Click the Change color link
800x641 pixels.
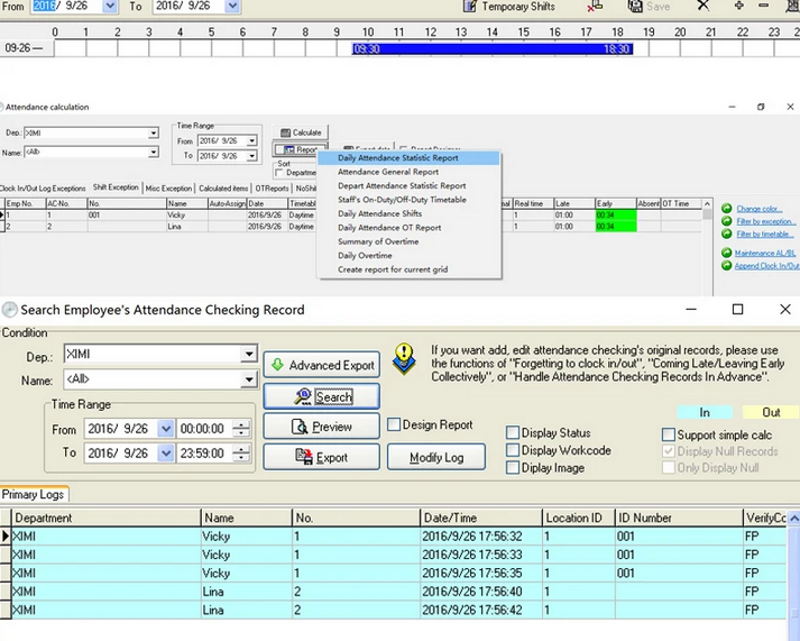point(759,209)
